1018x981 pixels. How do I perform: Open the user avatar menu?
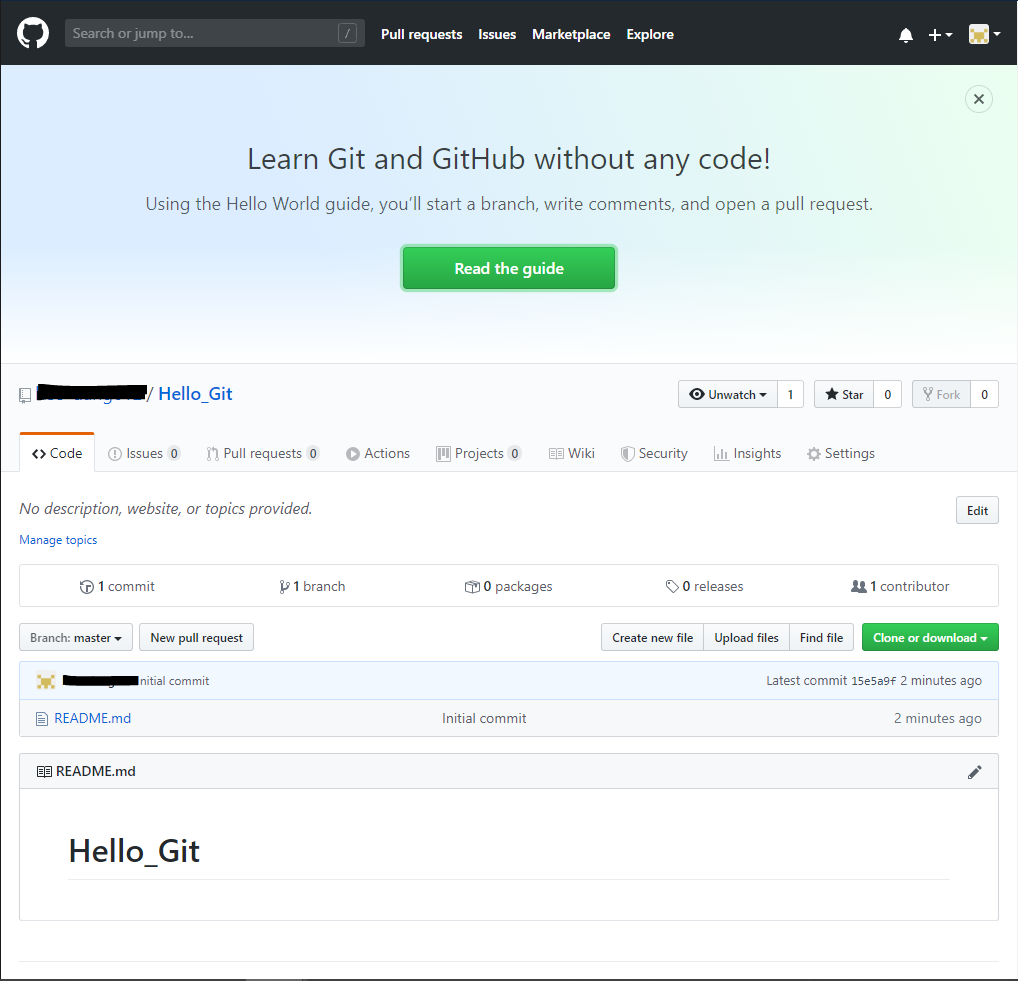984,34
